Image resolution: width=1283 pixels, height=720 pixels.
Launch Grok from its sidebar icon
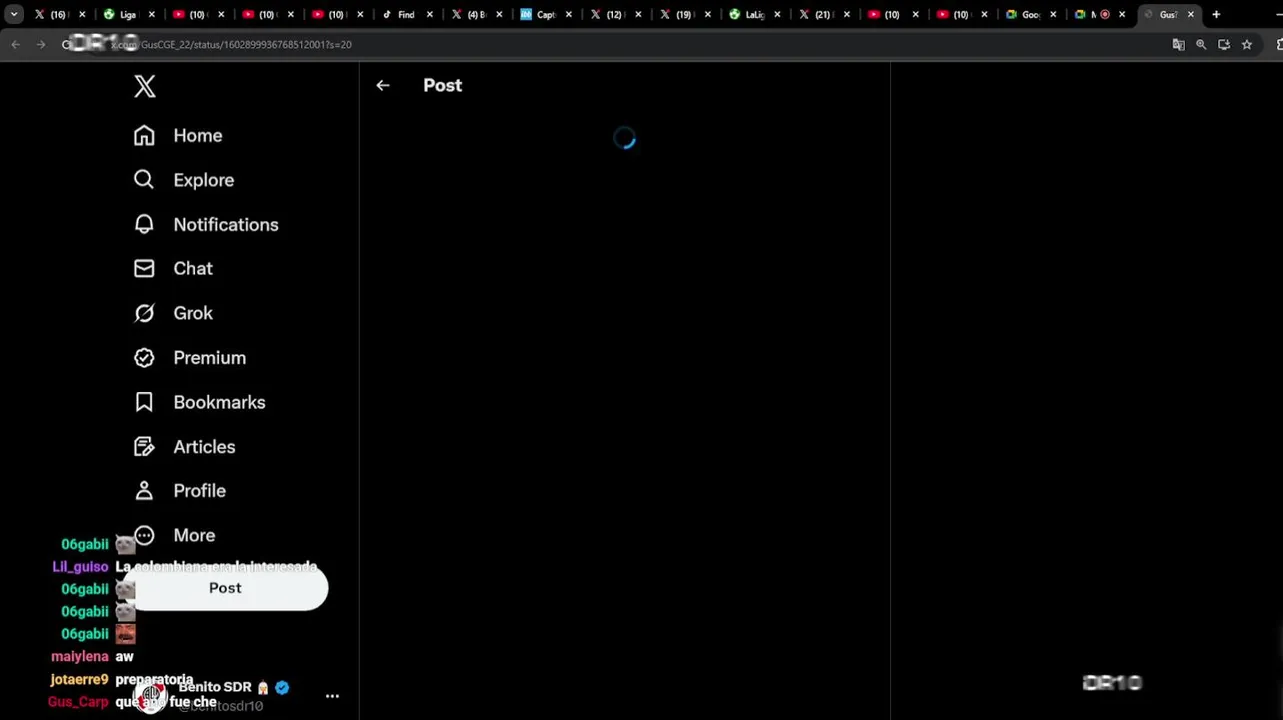click(x=144, y=313)
